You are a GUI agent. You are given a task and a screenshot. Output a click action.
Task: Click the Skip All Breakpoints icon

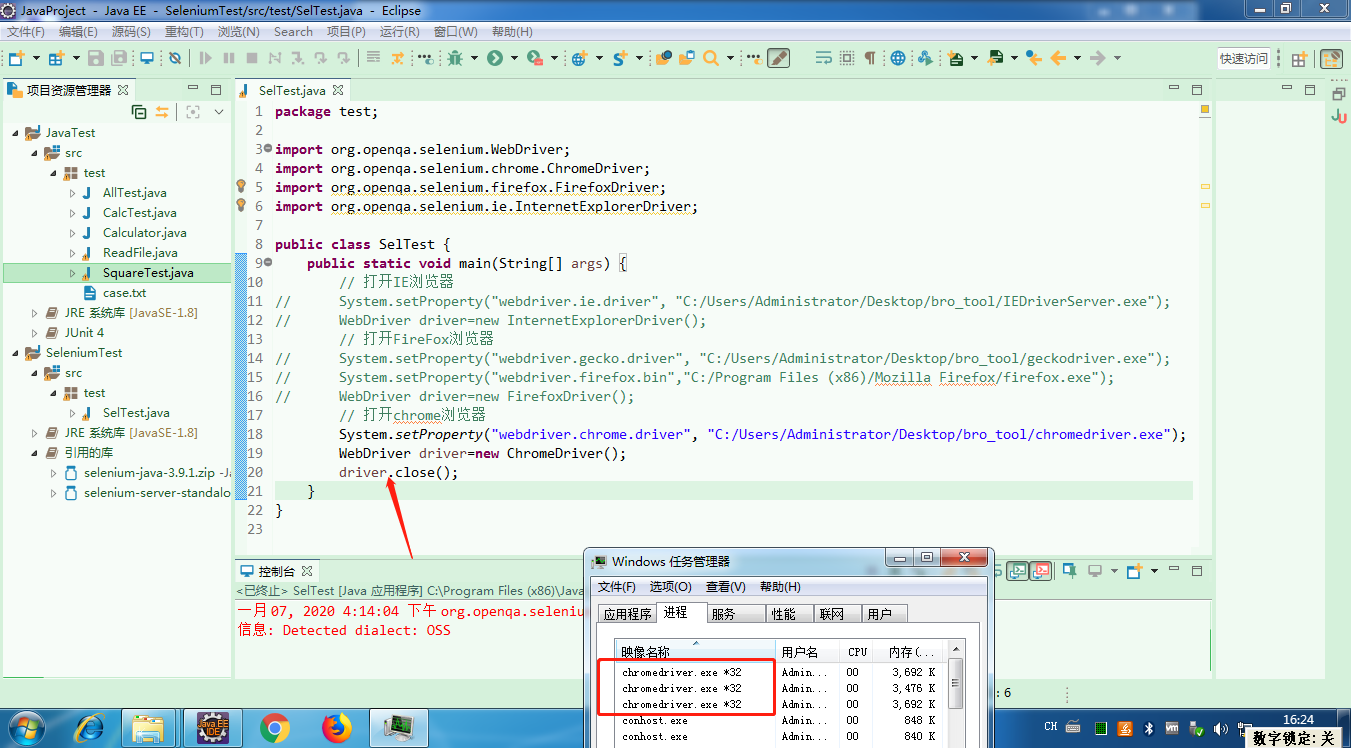[174, 58]
